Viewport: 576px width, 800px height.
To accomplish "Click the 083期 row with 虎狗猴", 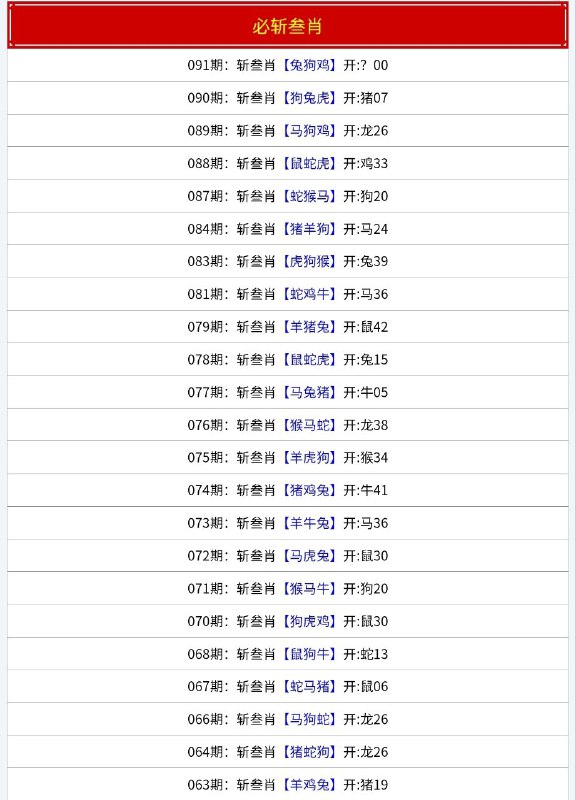I will pos(288,261).
